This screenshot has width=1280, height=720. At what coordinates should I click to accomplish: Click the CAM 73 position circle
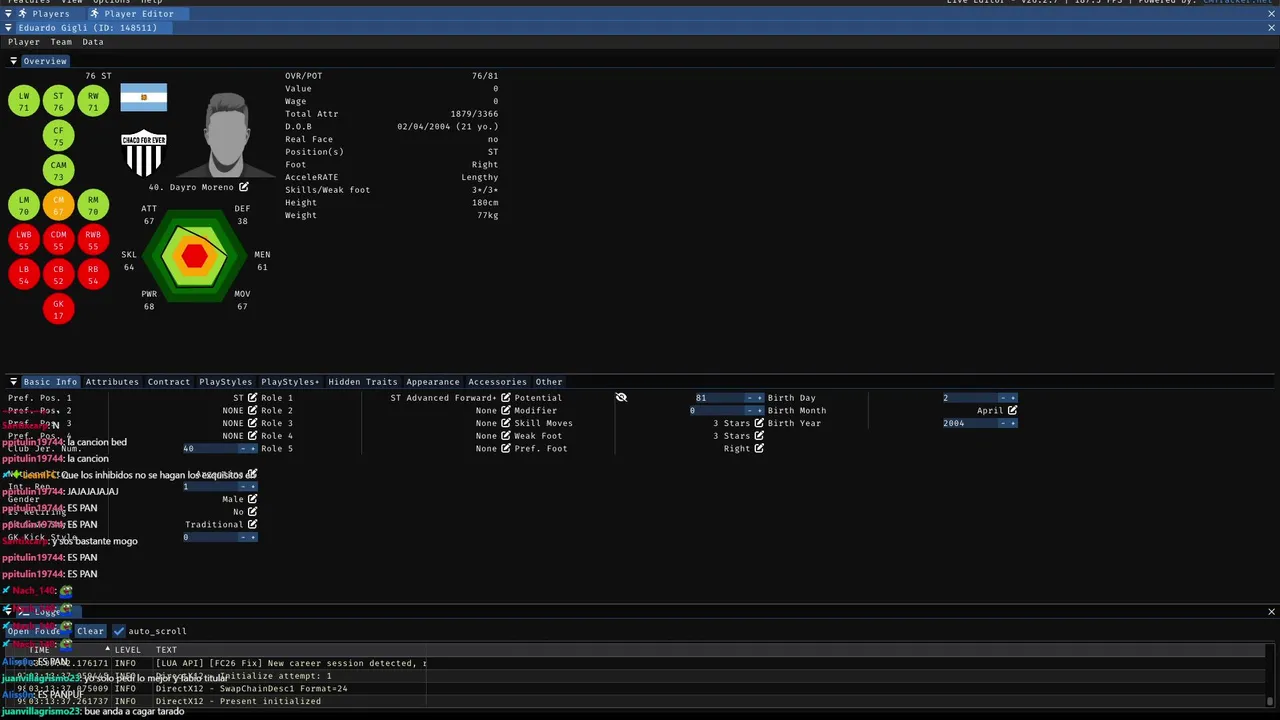click(x=58, y=170)
